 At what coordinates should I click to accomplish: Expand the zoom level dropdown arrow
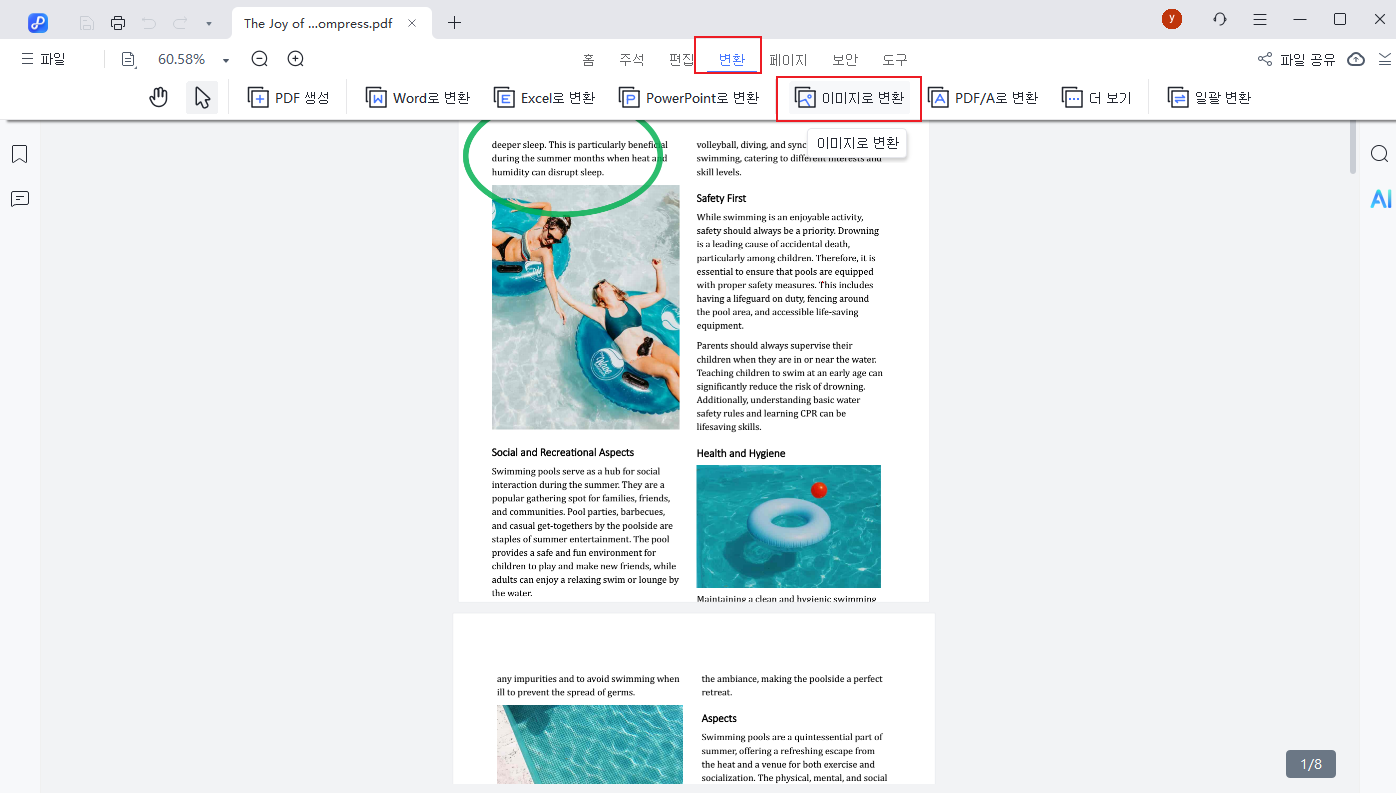point(226,60)
